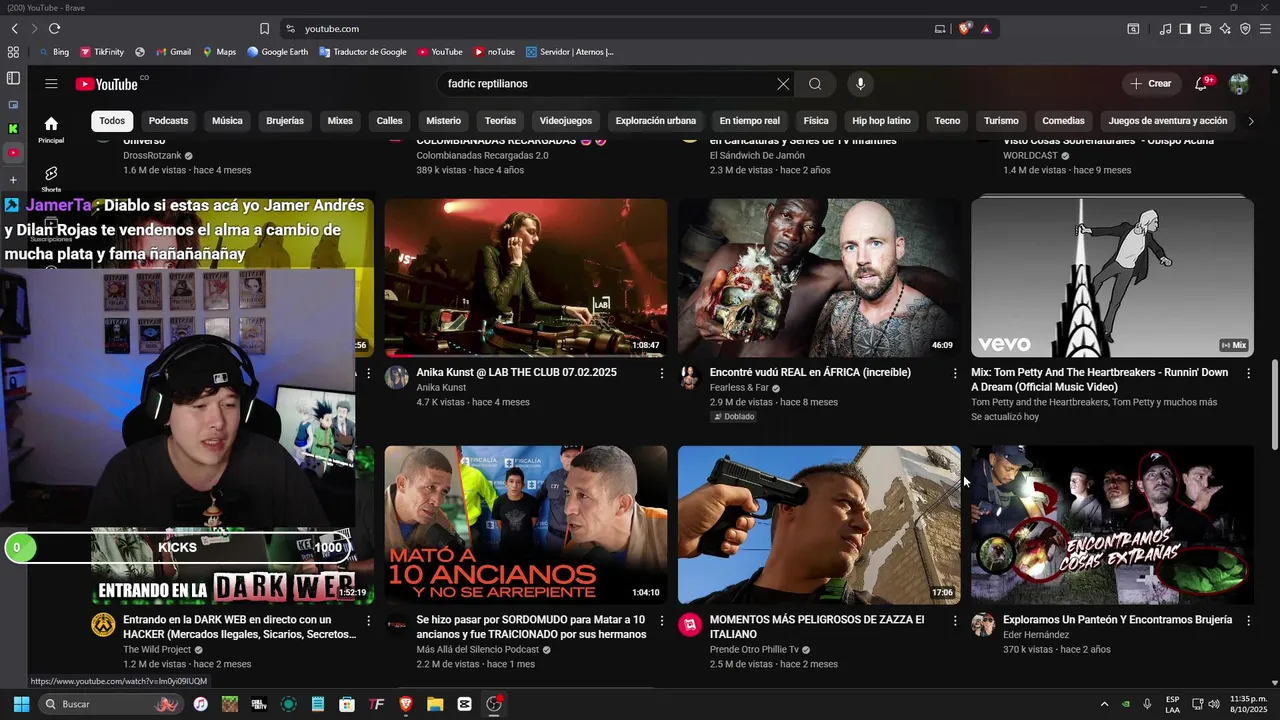Open the account avatar menu
This screenshot has height=720, width=1280.
pos(1239,84)
